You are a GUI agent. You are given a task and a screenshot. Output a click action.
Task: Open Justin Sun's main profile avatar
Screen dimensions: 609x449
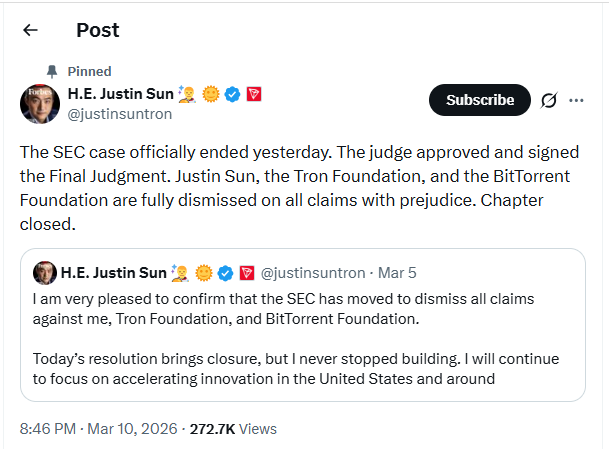[40, 102]
